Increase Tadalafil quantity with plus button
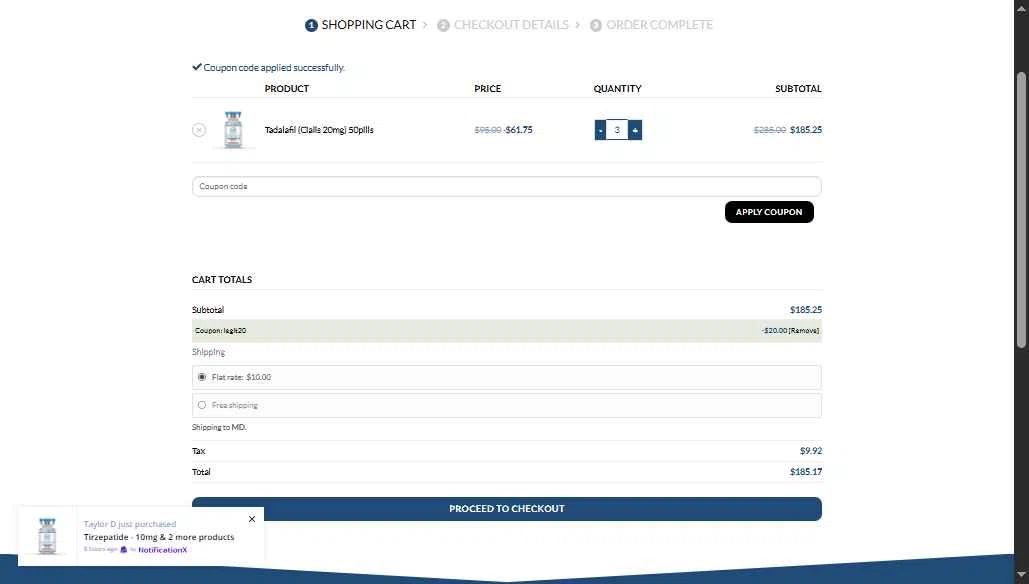 click(x=635, y=130)
